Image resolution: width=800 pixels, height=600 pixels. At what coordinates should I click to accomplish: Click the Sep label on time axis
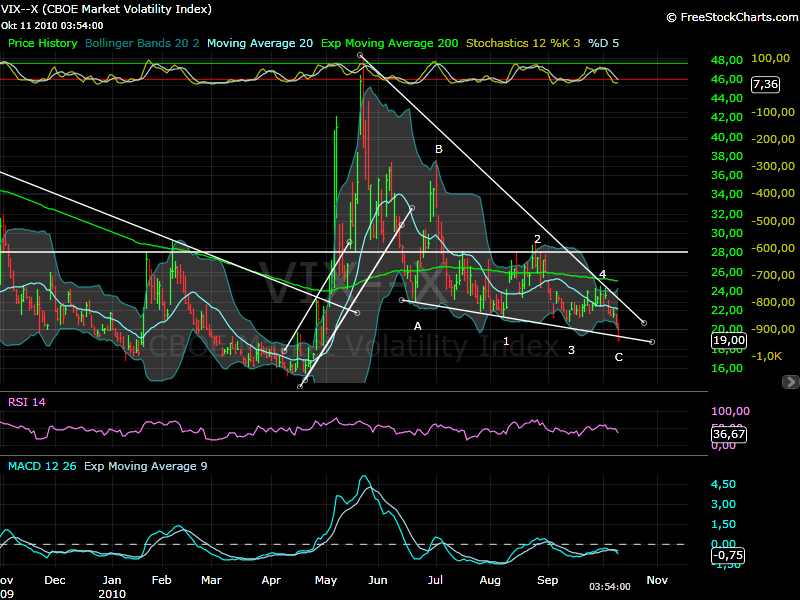547,580
